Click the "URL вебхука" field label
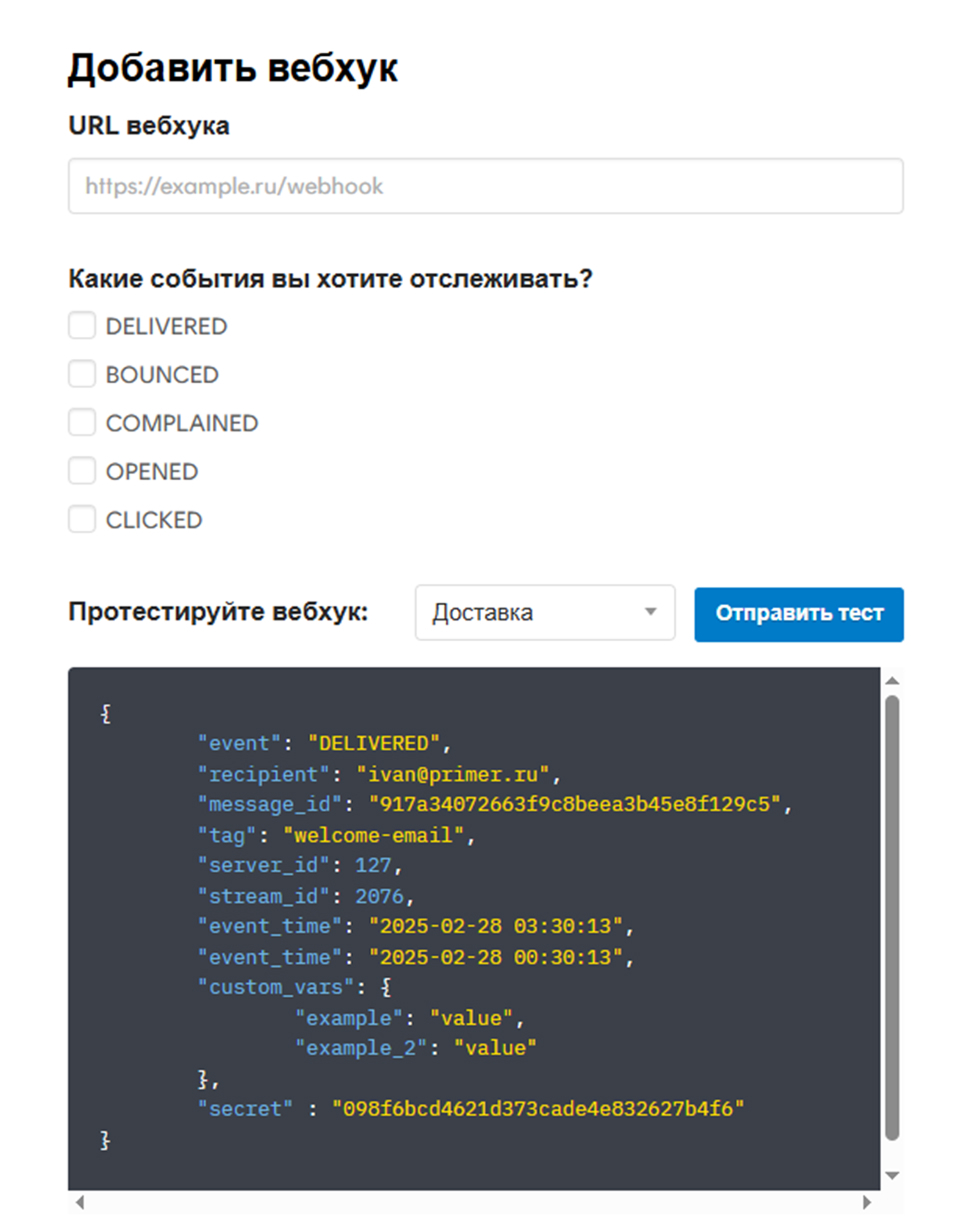973x1225 pixels. tap(148, 126)
